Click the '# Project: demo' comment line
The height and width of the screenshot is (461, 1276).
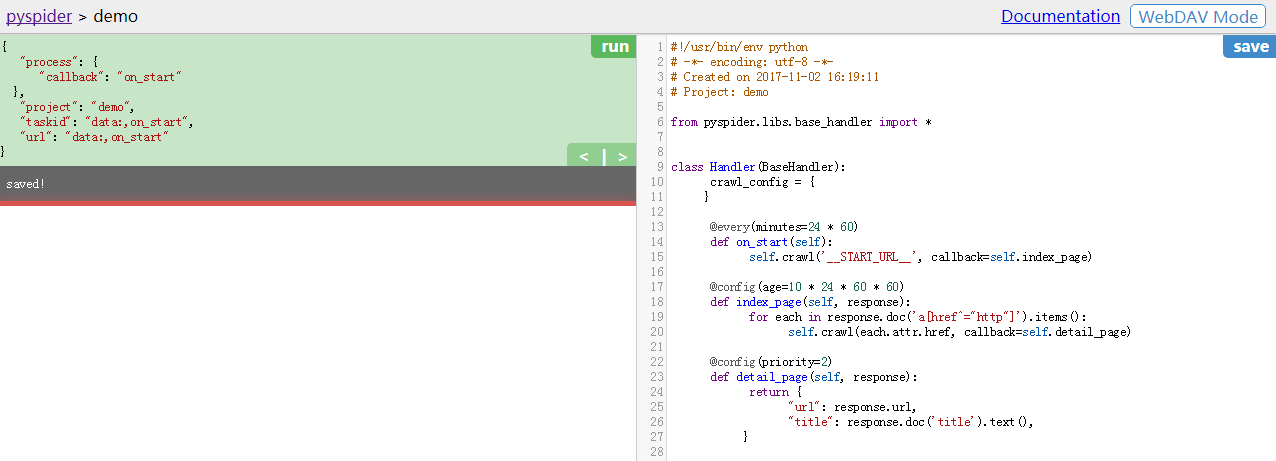[720, 92]
